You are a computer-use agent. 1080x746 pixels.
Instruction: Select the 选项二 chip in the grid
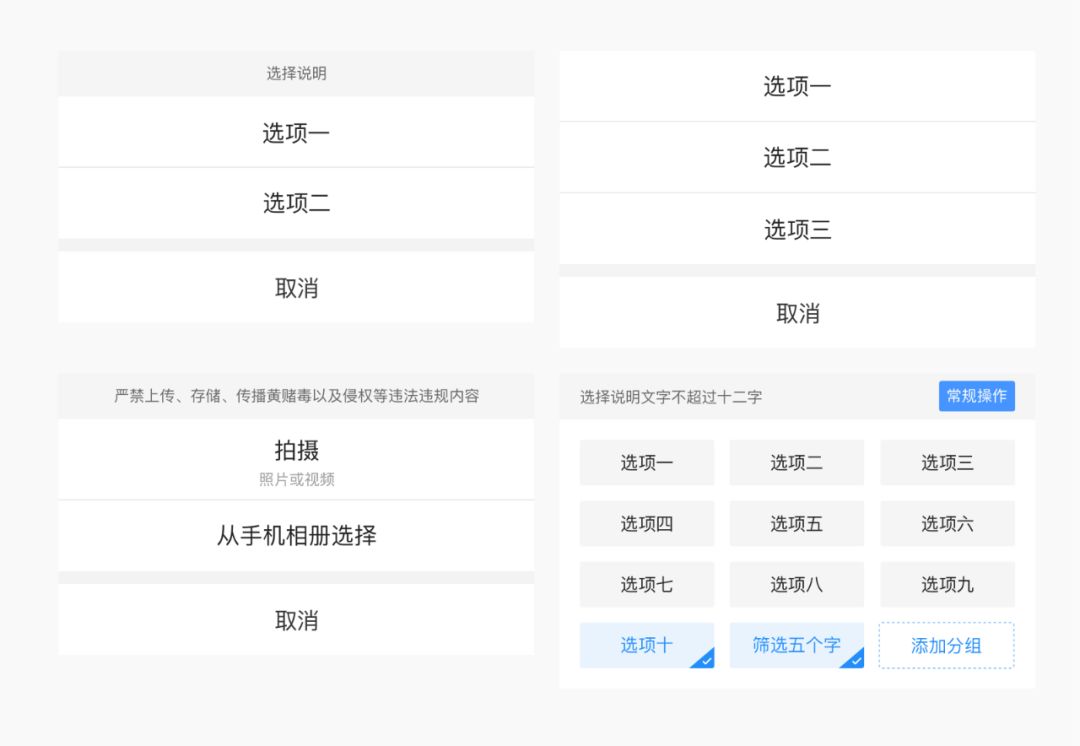pos(797,462)
